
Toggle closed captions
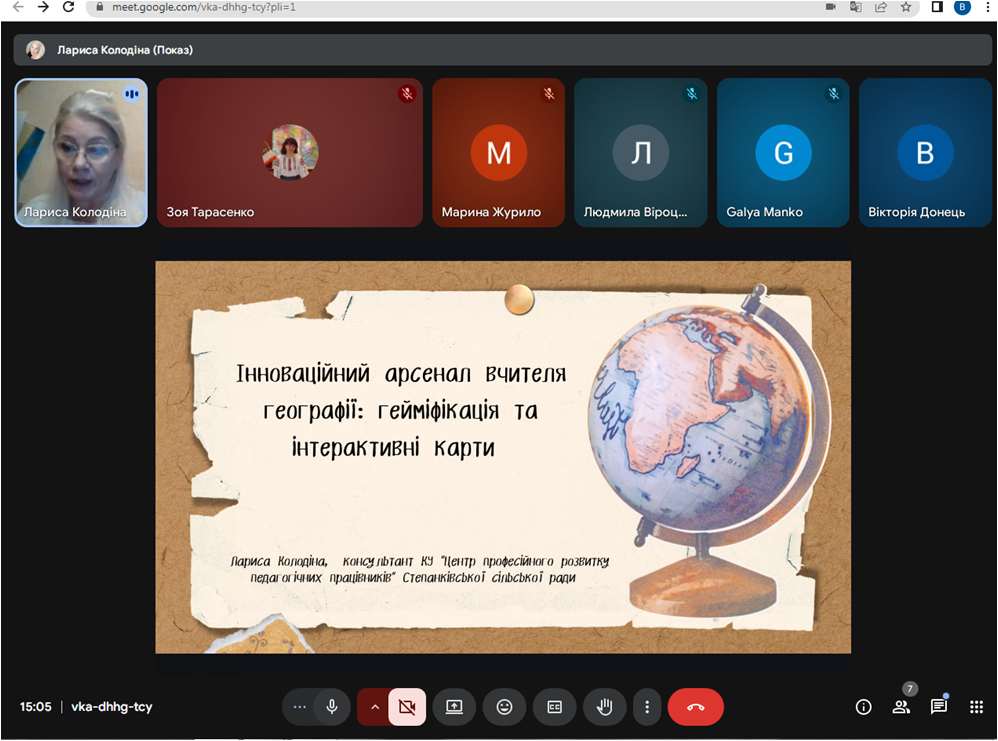tap(554, 707)
